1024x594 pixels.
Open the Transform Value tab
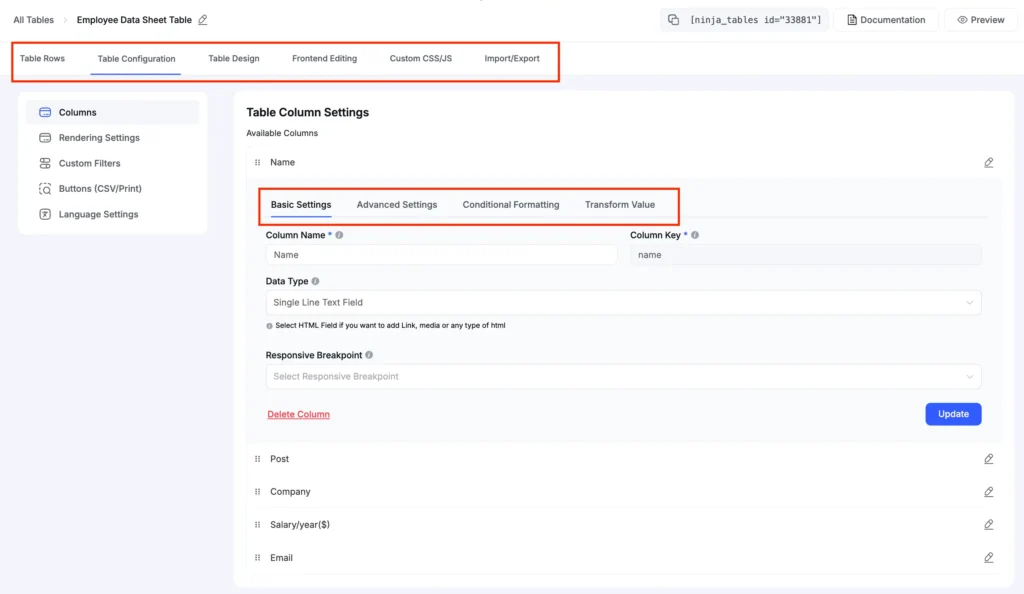tap(620, 203)
